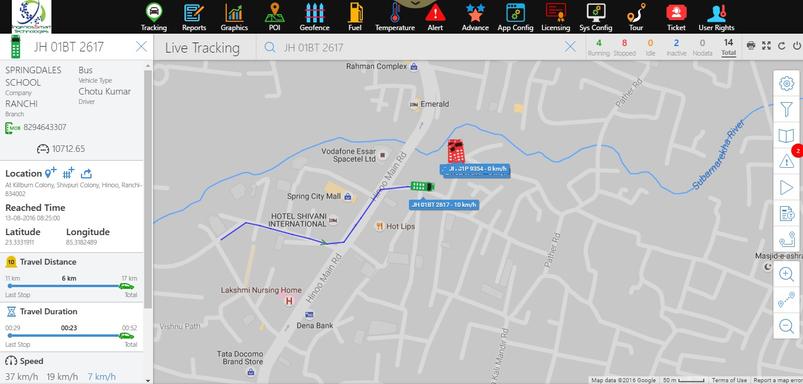Clear the vehicle search field
Screen dimensions: 803x384
(570, 47)
